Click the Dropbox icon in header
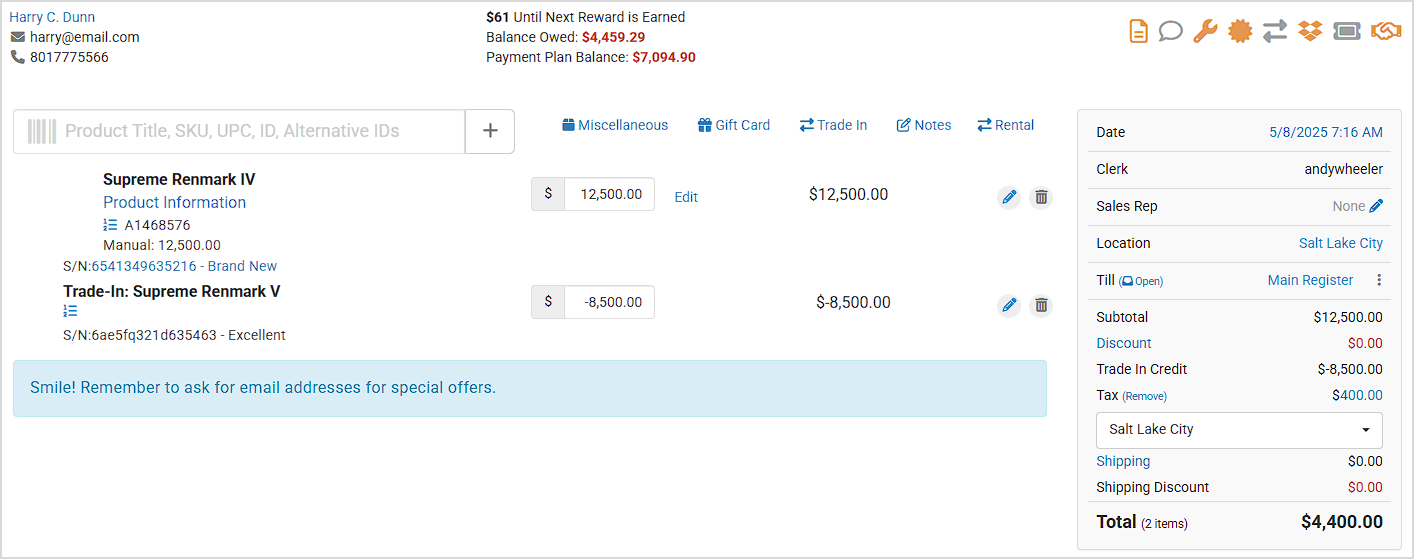Screen dimensions: 1414x559 [1310, 31]
